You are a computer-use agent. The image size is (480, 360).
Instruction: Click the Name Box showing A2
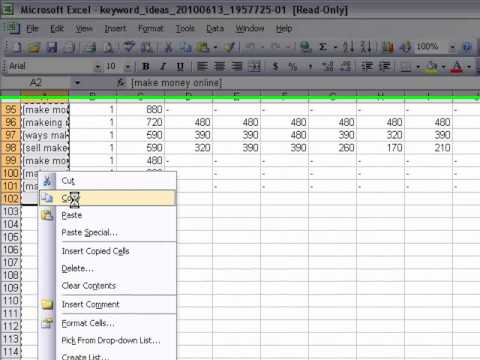36,82
